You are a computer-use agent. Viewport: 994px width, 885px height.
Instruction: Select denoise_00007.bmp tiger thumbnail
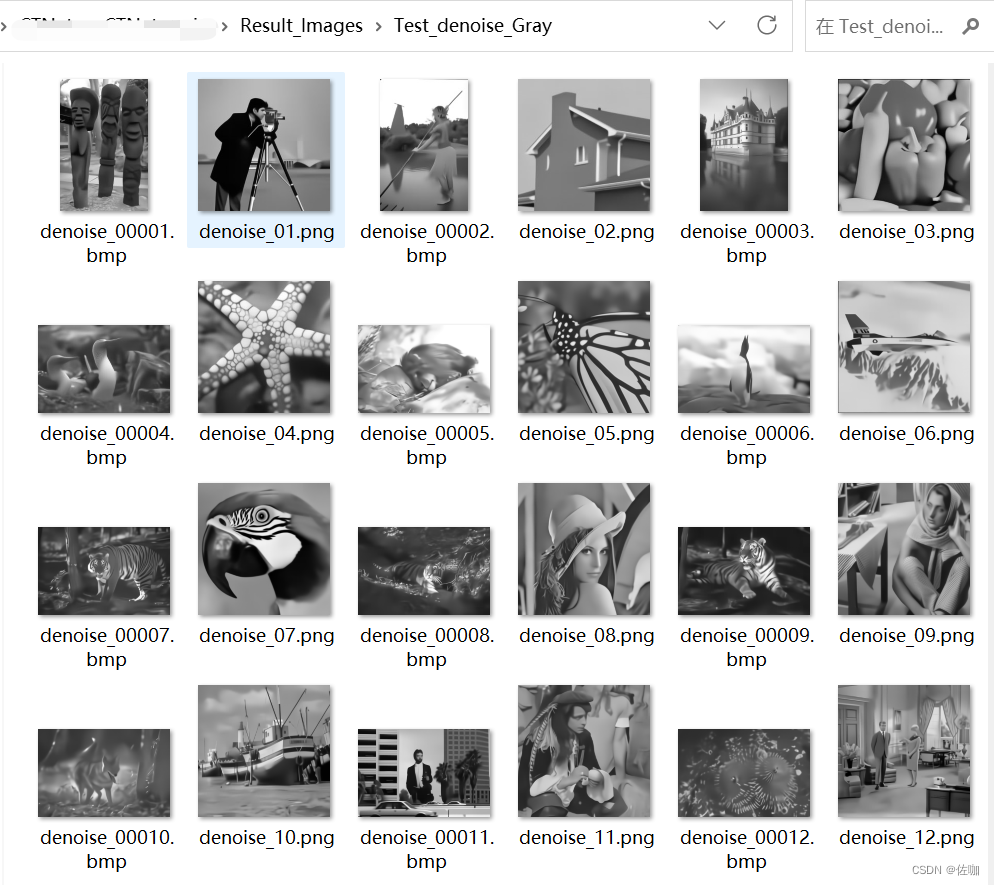coord(104,571)
